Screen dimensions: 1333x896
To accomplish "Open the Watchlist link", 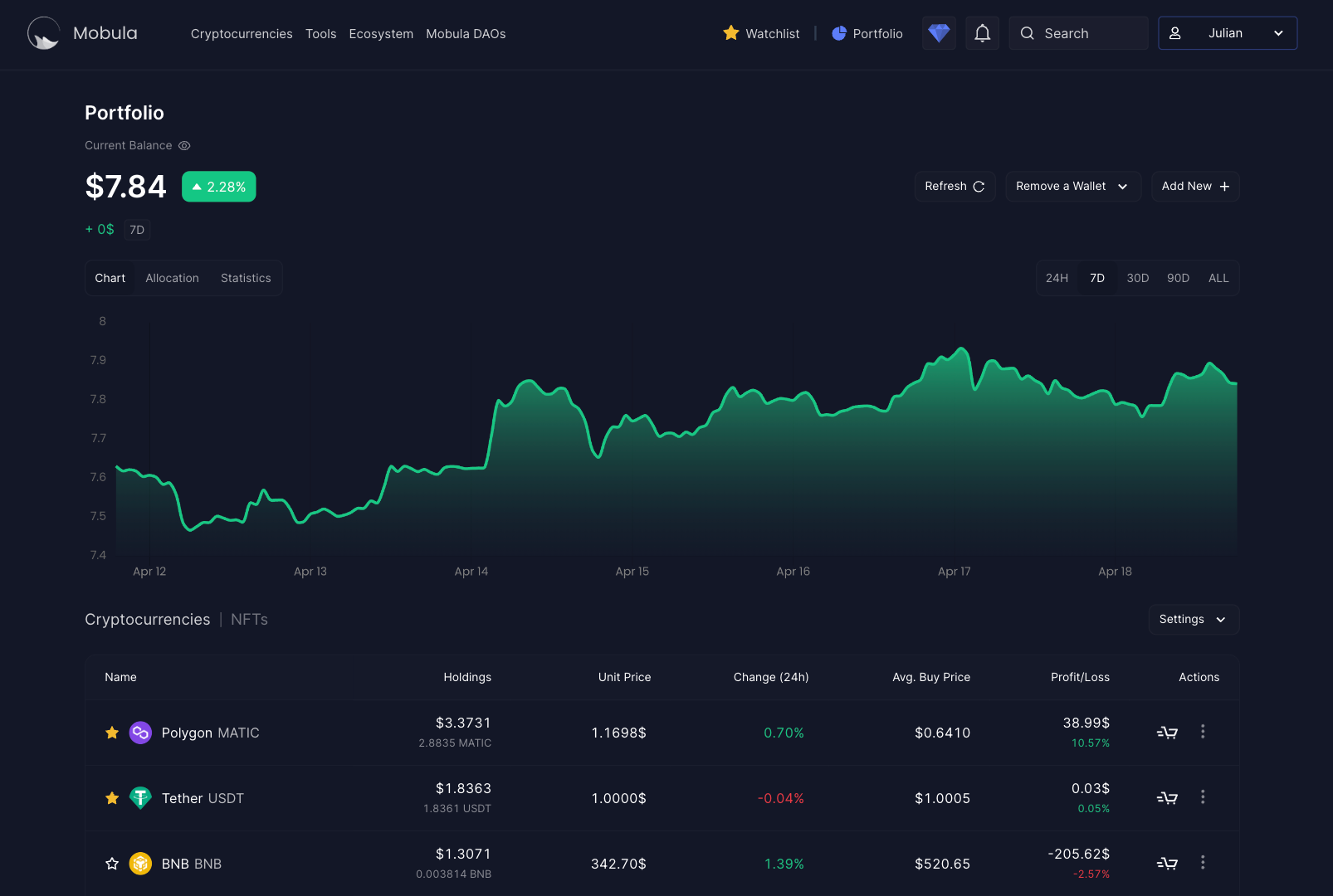I will click(761, 34).
